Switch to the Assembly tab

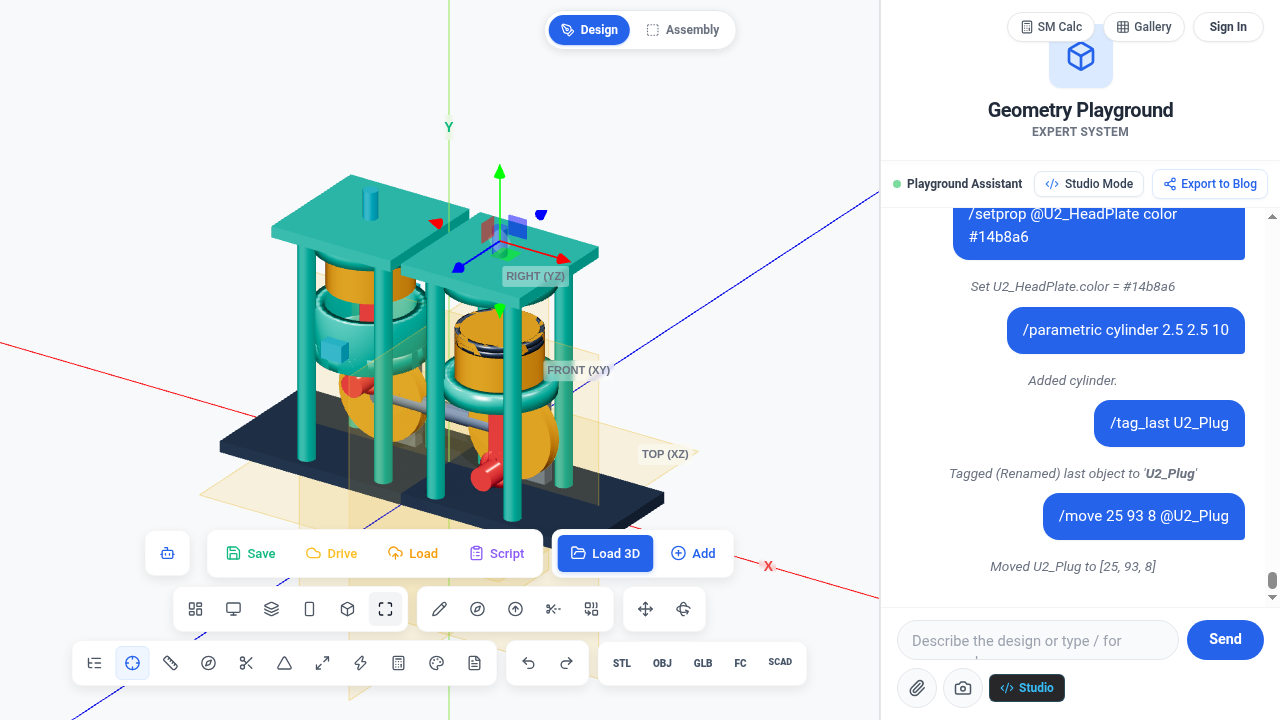point(683,30)
